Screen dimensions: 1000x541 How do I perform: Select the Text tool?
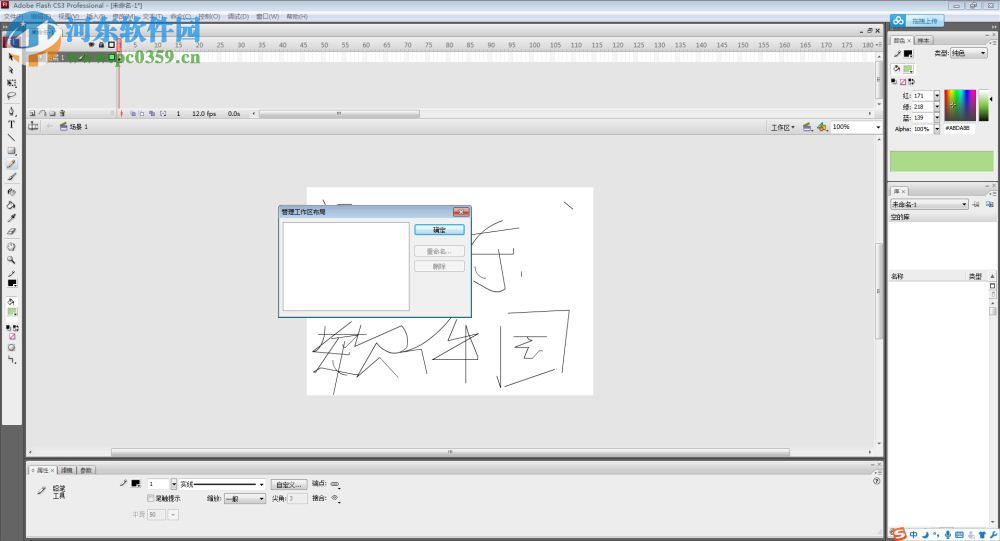click(11, 124)
